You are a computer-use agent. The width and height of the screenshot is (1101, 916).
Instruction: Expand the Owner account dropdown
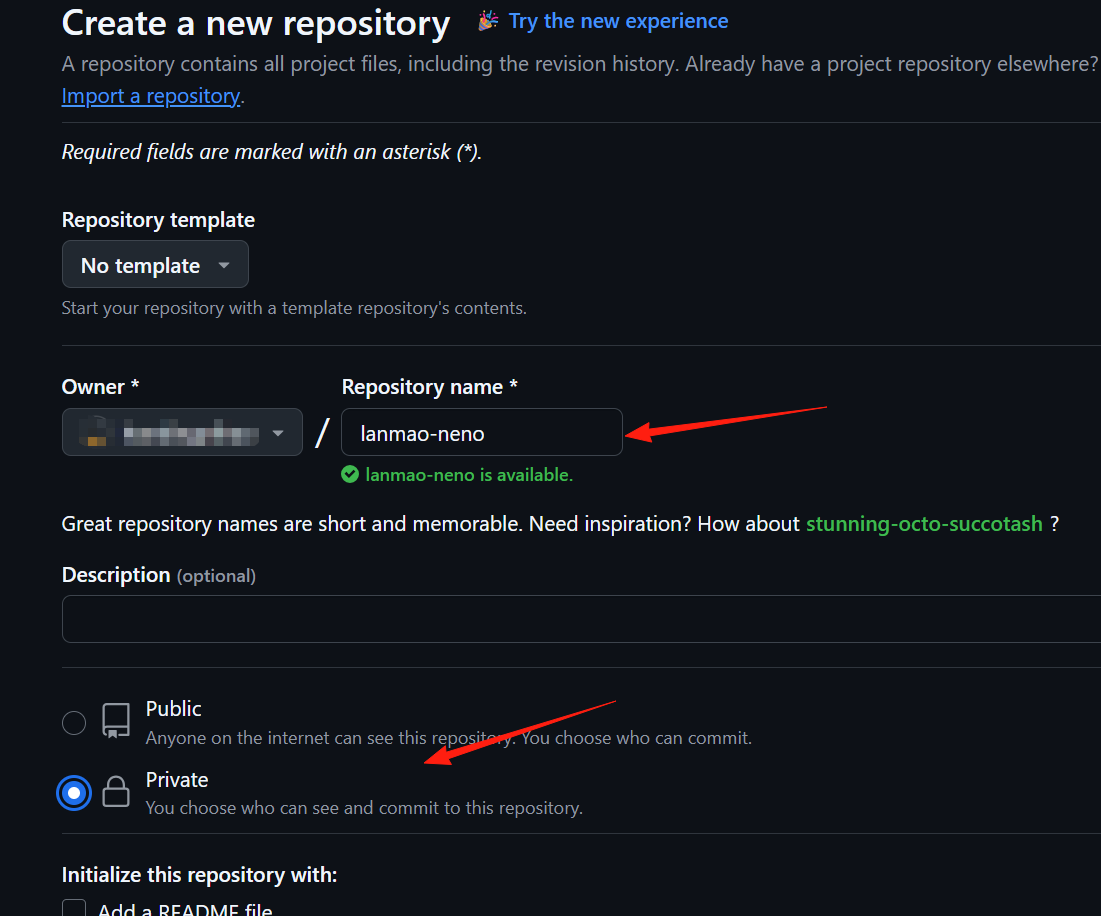(x=183, y=432)
